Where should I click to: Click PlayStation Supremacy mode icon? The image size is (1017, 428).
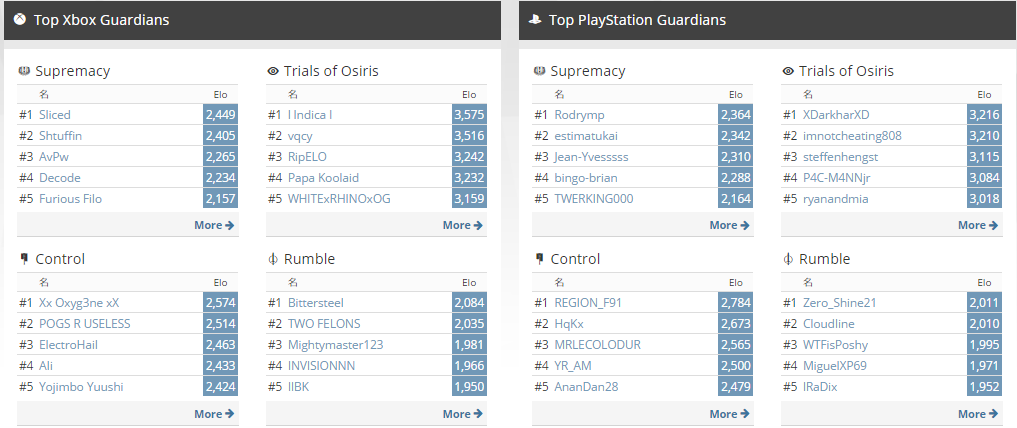(x=539, y=71)
